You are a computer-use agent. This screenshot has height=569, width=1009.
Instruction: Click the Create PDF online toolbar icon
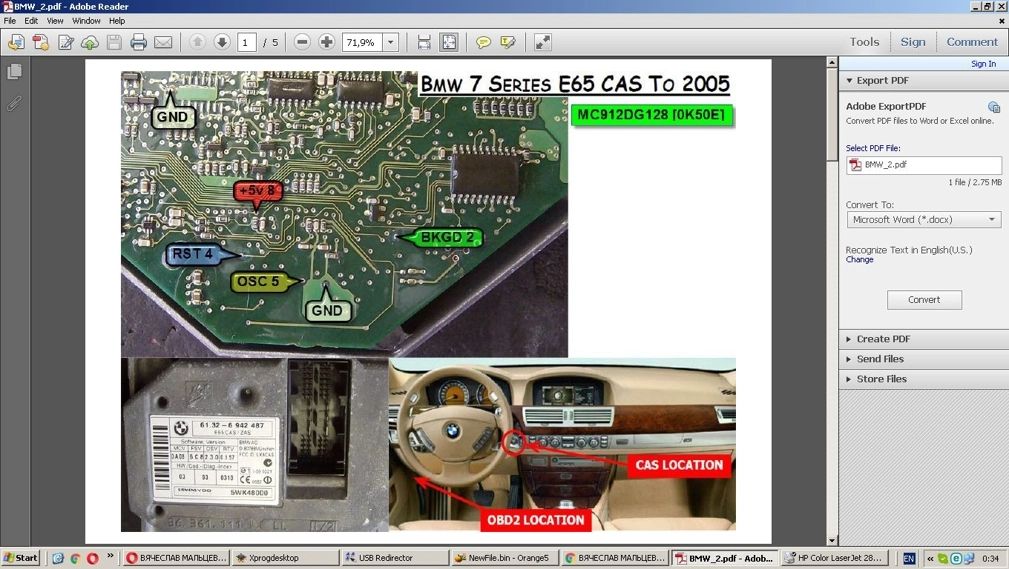[x=41, y=42]
